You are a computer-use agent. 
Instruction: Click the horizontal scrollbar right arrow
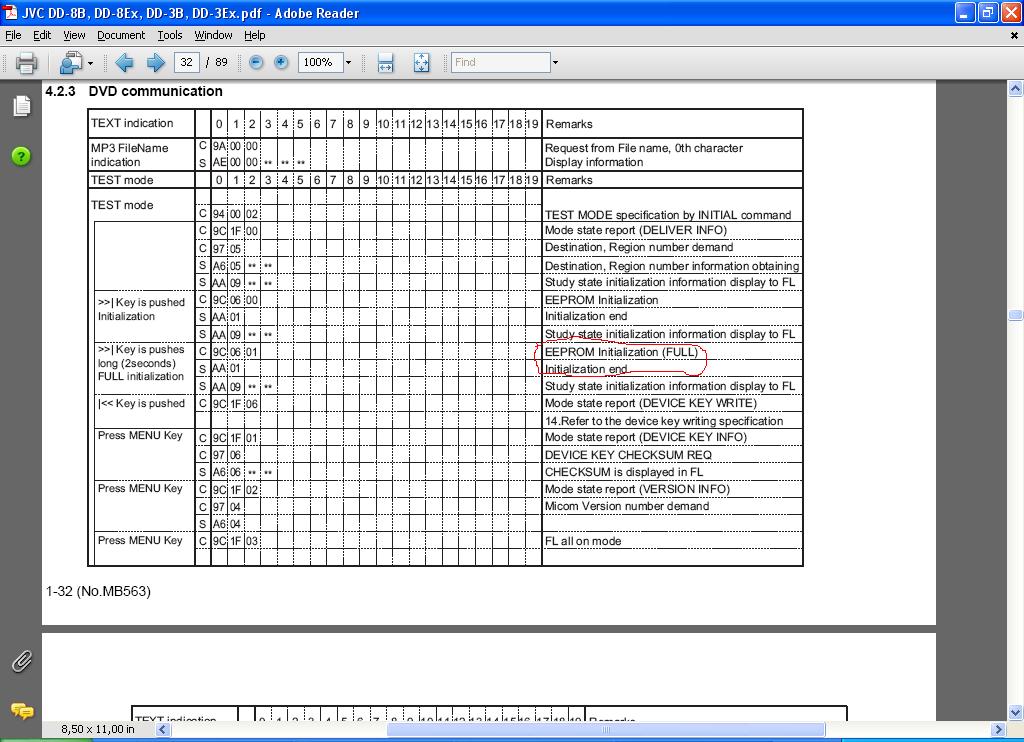998,729
